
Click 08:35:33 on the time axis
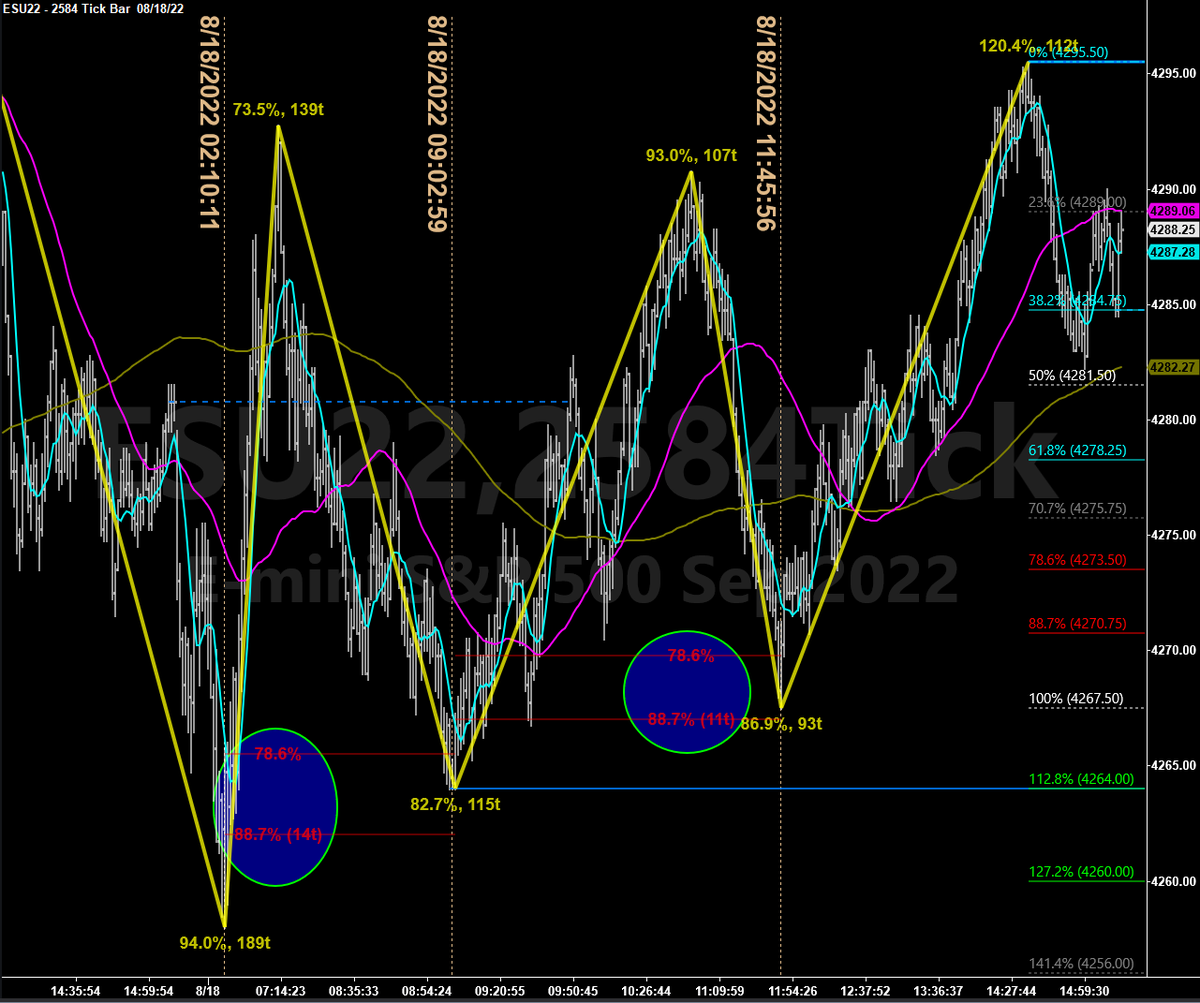354,991
